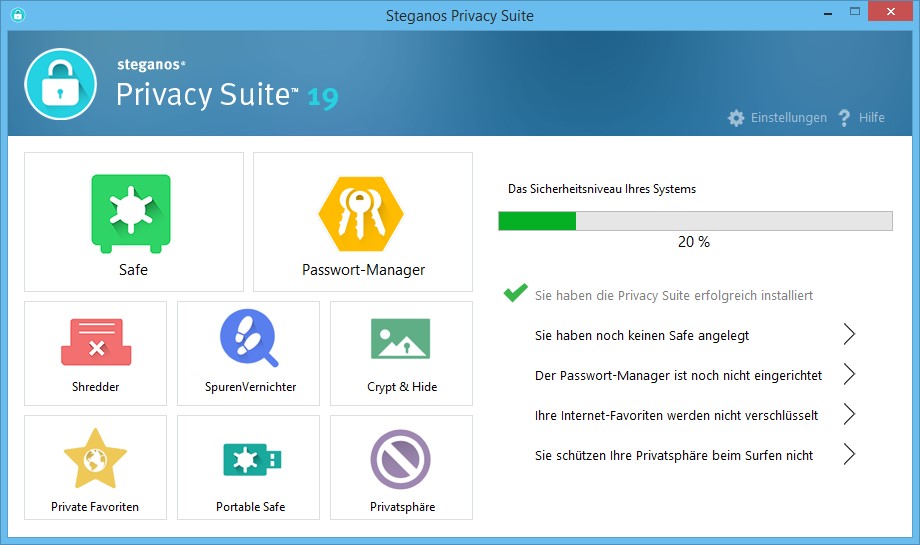Click the 'Portable Safe' tile label
This screenshot has width=920, height=545.
[x=251, y=506]
